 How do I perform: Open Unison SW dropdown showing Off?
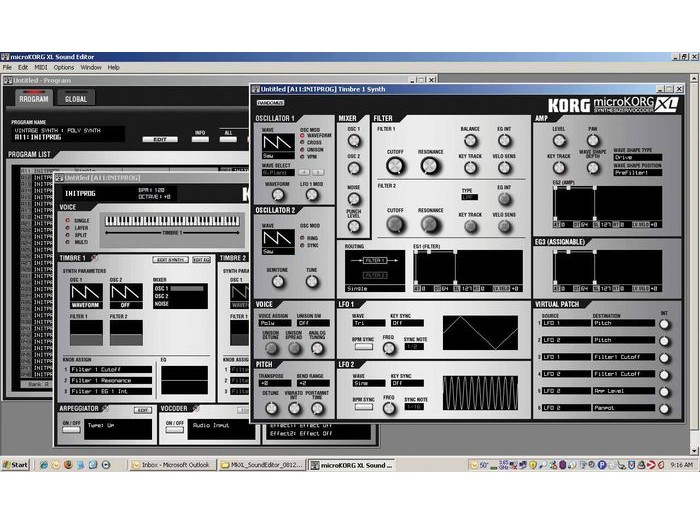313,323
